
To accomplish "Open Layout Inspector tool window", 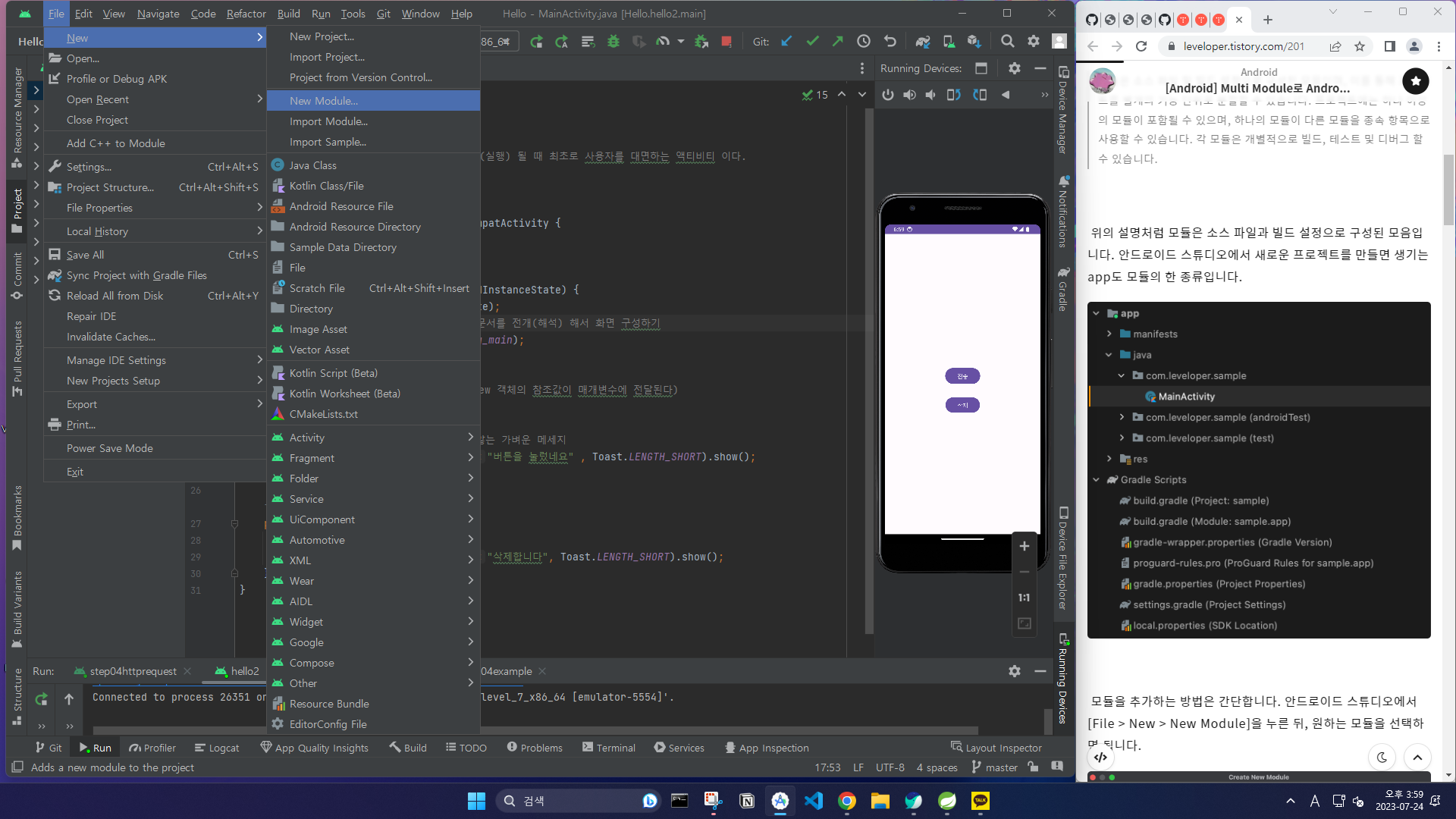I will (996, 748).
